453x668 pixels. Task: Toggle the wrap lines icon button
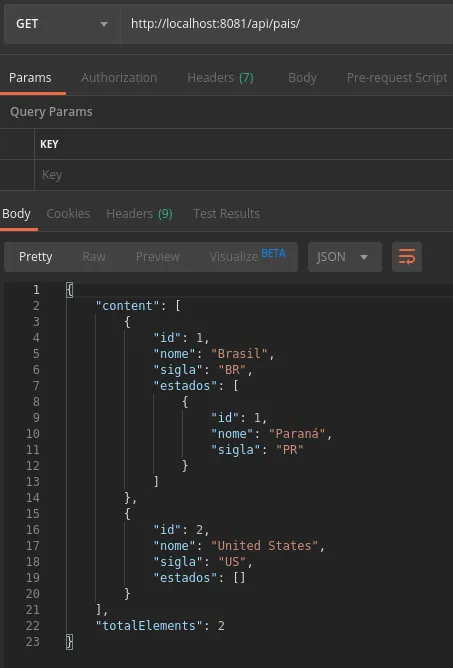click(407, 257)
